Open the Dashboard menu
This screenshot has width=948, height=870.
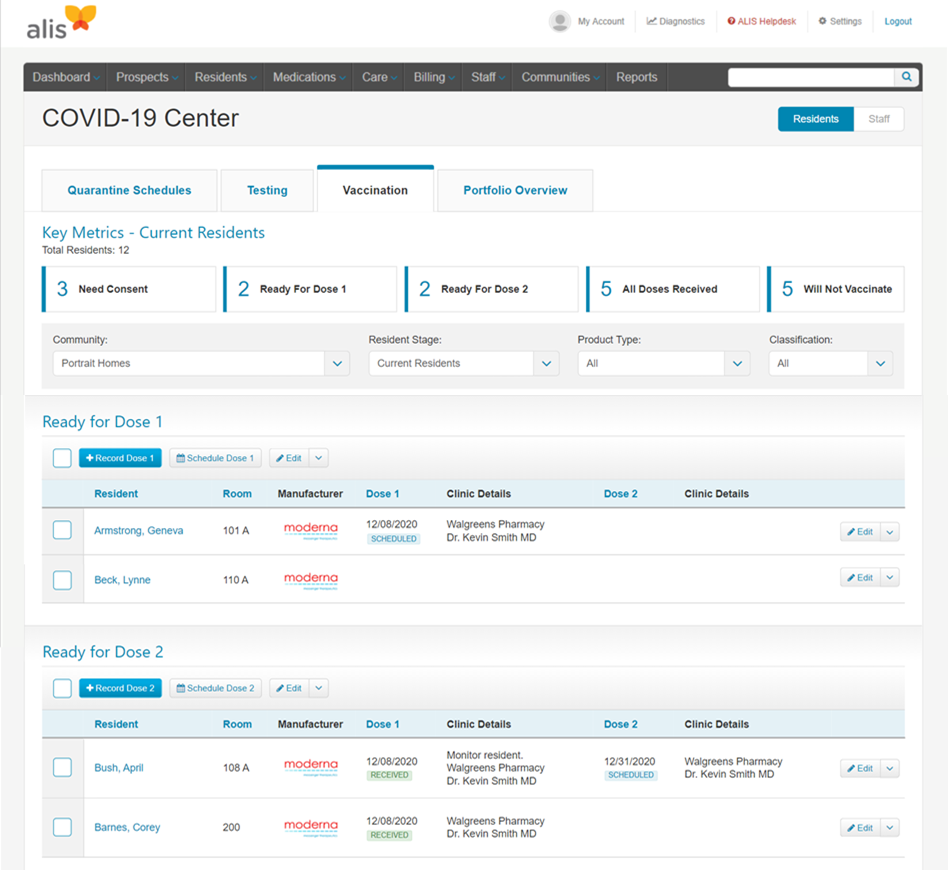(65, 77)
